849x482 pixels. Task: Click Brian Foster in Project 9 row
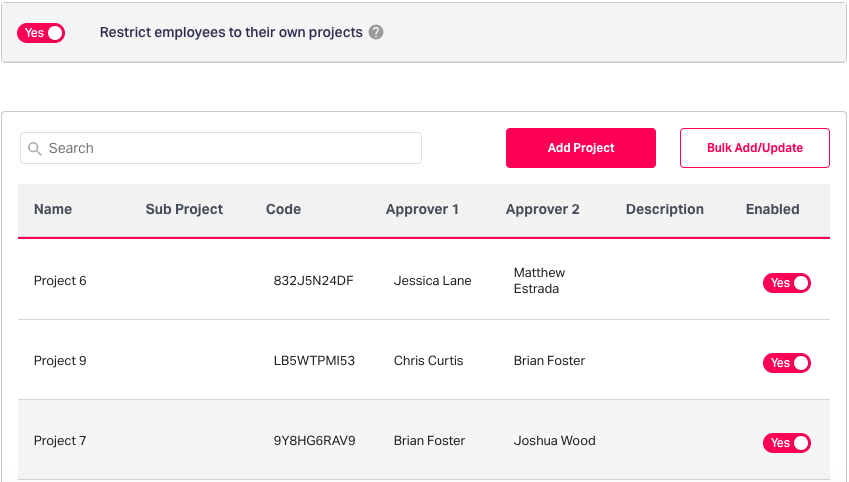[x=550, y=361]
